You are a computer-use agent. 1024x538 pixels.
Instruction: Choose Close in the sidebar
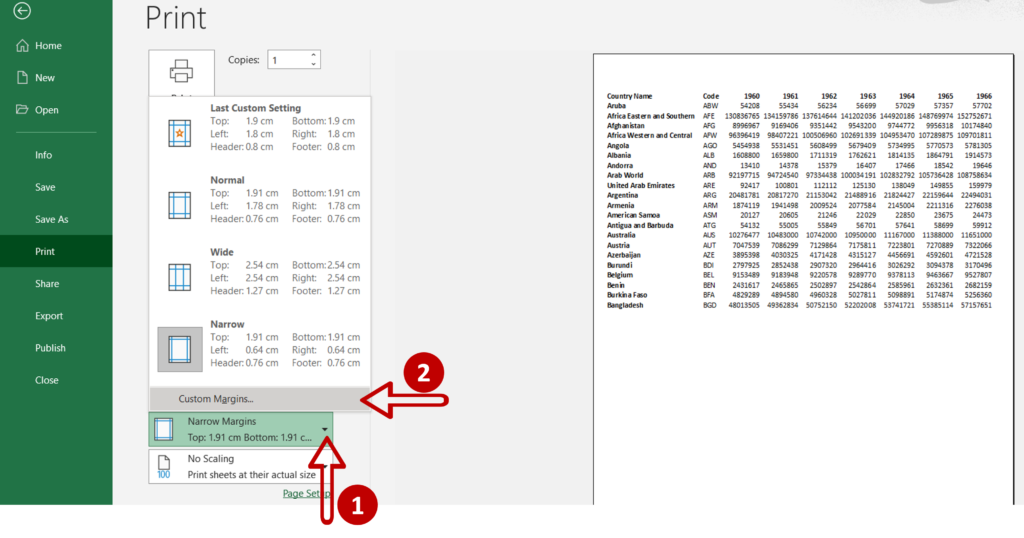47,380
